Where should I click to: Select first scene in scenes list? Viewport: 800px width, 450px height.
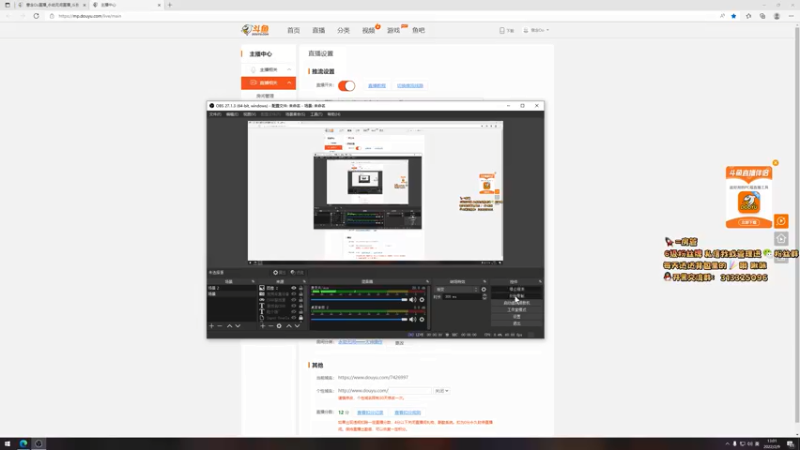(x=232, y=288)
